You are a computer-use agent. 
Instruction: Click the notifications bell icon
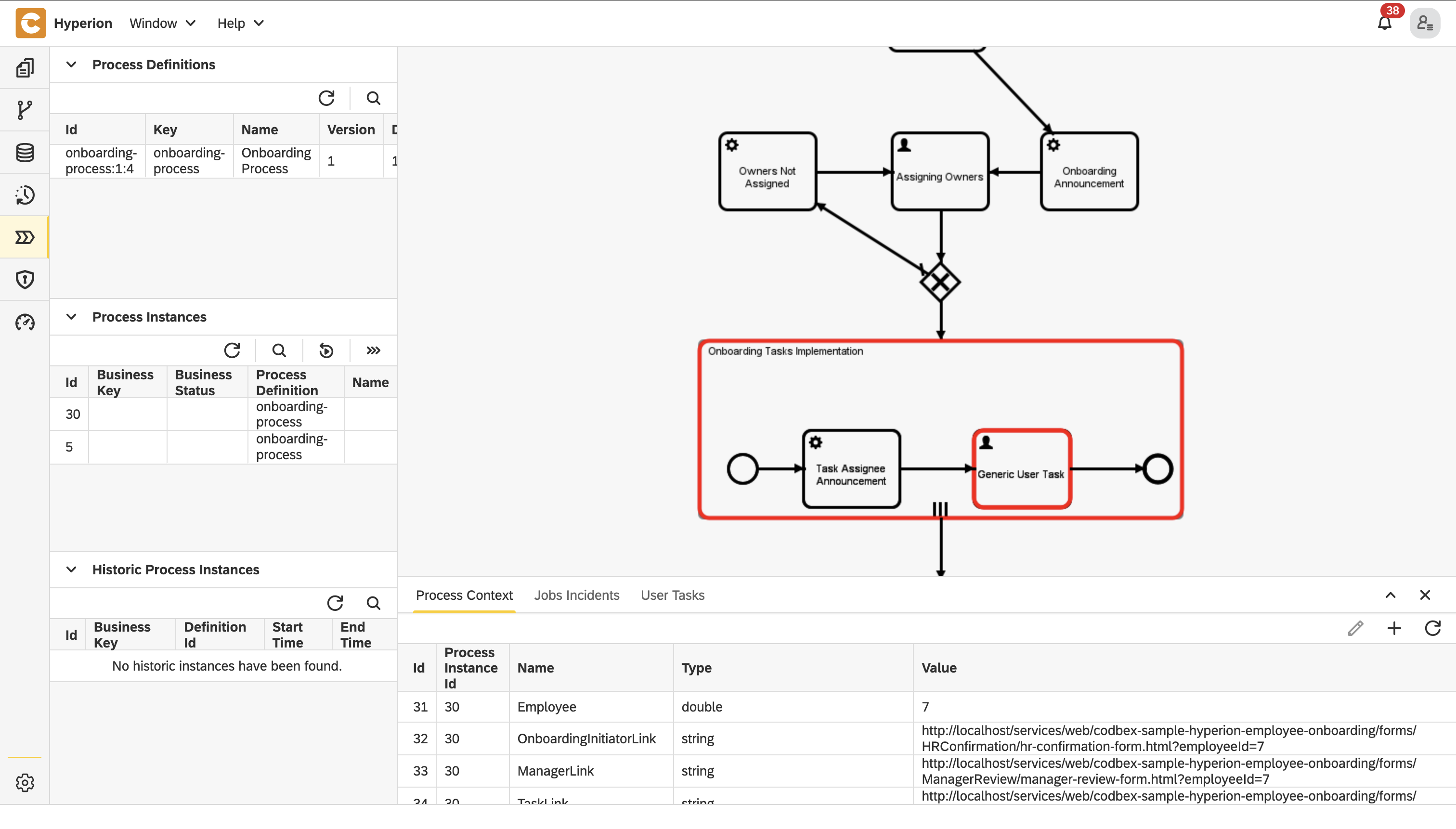[x=1384, y=23]
